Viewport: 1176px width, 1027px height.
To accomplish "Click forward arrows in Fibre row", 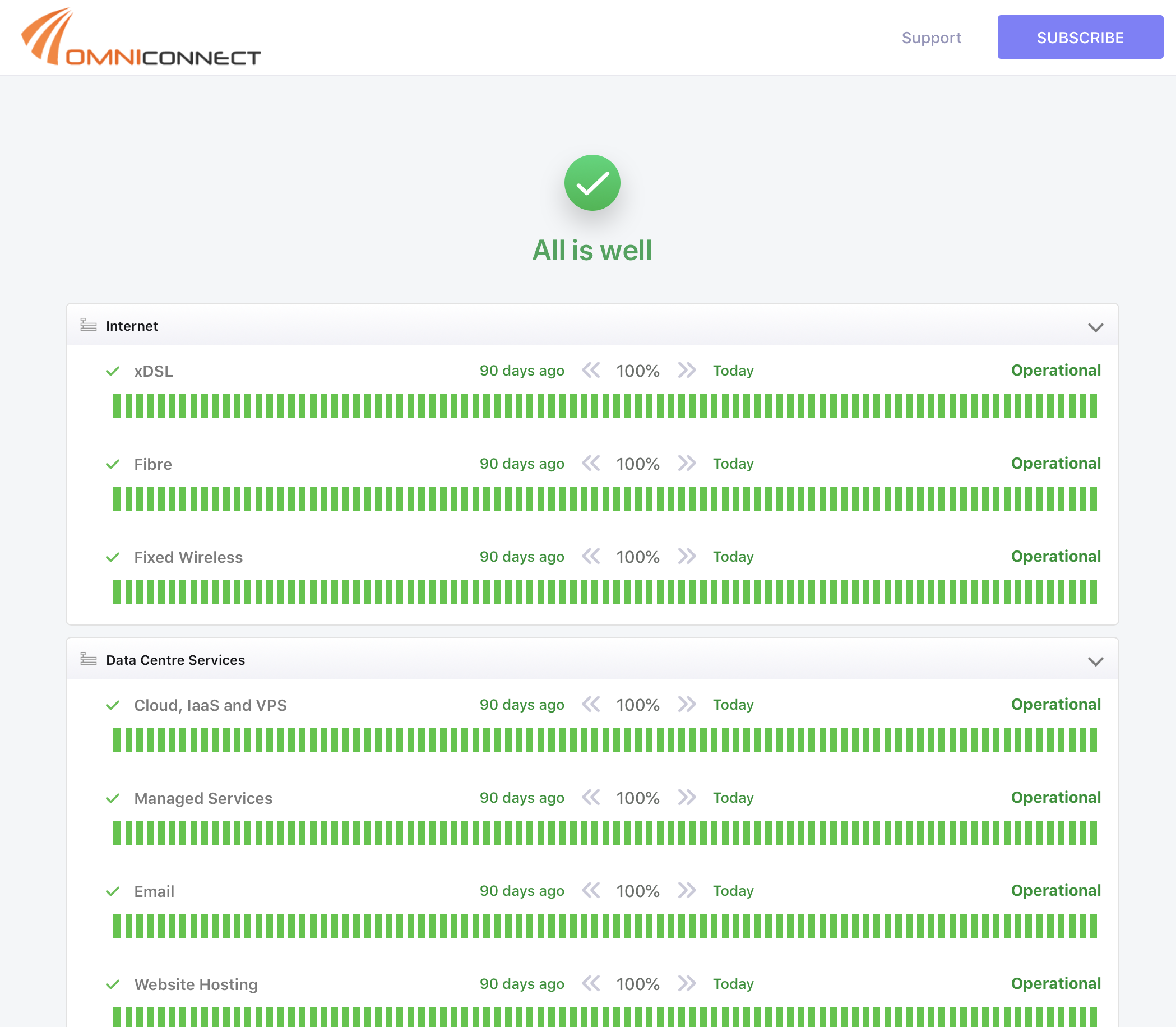I will click(x=687, y=463).
